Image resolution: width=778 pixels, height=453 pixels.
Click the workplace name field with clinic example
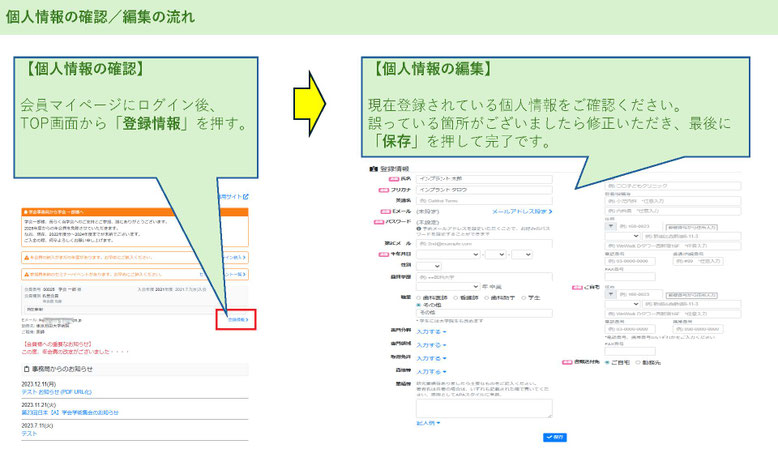pyautogui.click(x=672, y=186)
